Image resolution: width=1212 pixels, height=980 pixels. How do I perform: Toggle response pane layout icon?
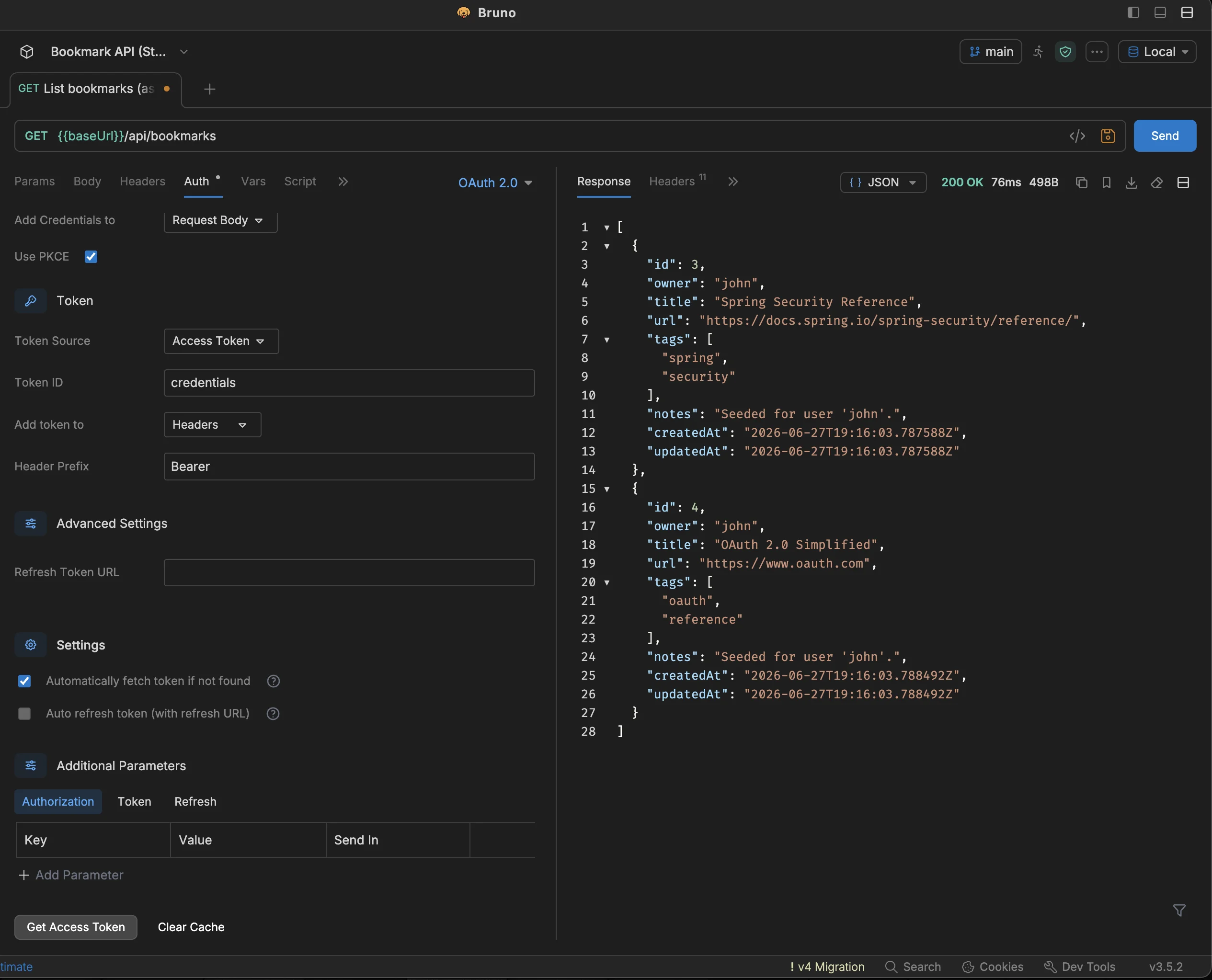(1183, 183)
